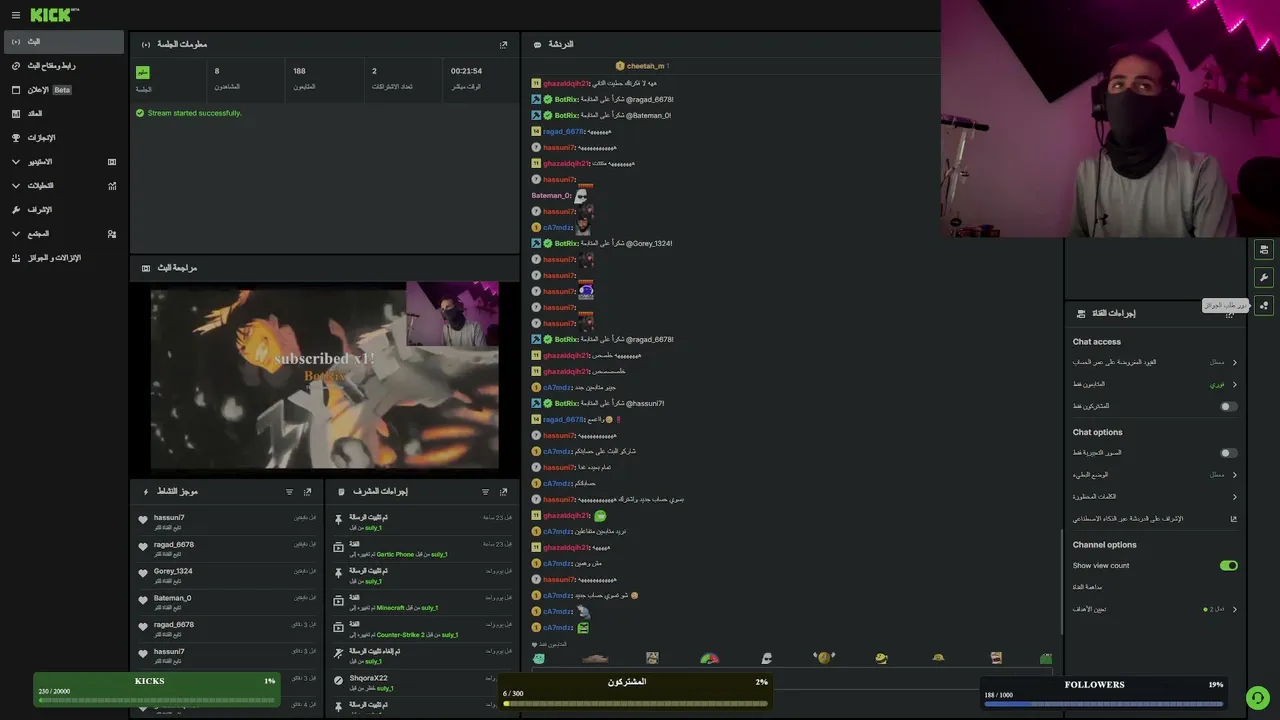Click the "Stream started successfully." message
The height and width of the screenshot is (720, 1280).
pyautogui.click(x=194, y=113)
